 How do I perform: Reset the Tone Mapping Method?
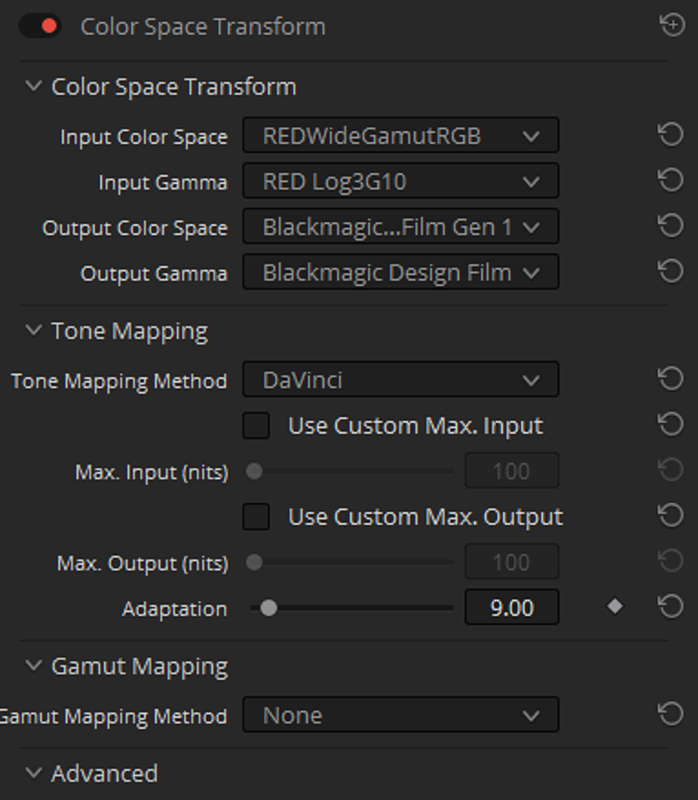pos(670,379)
